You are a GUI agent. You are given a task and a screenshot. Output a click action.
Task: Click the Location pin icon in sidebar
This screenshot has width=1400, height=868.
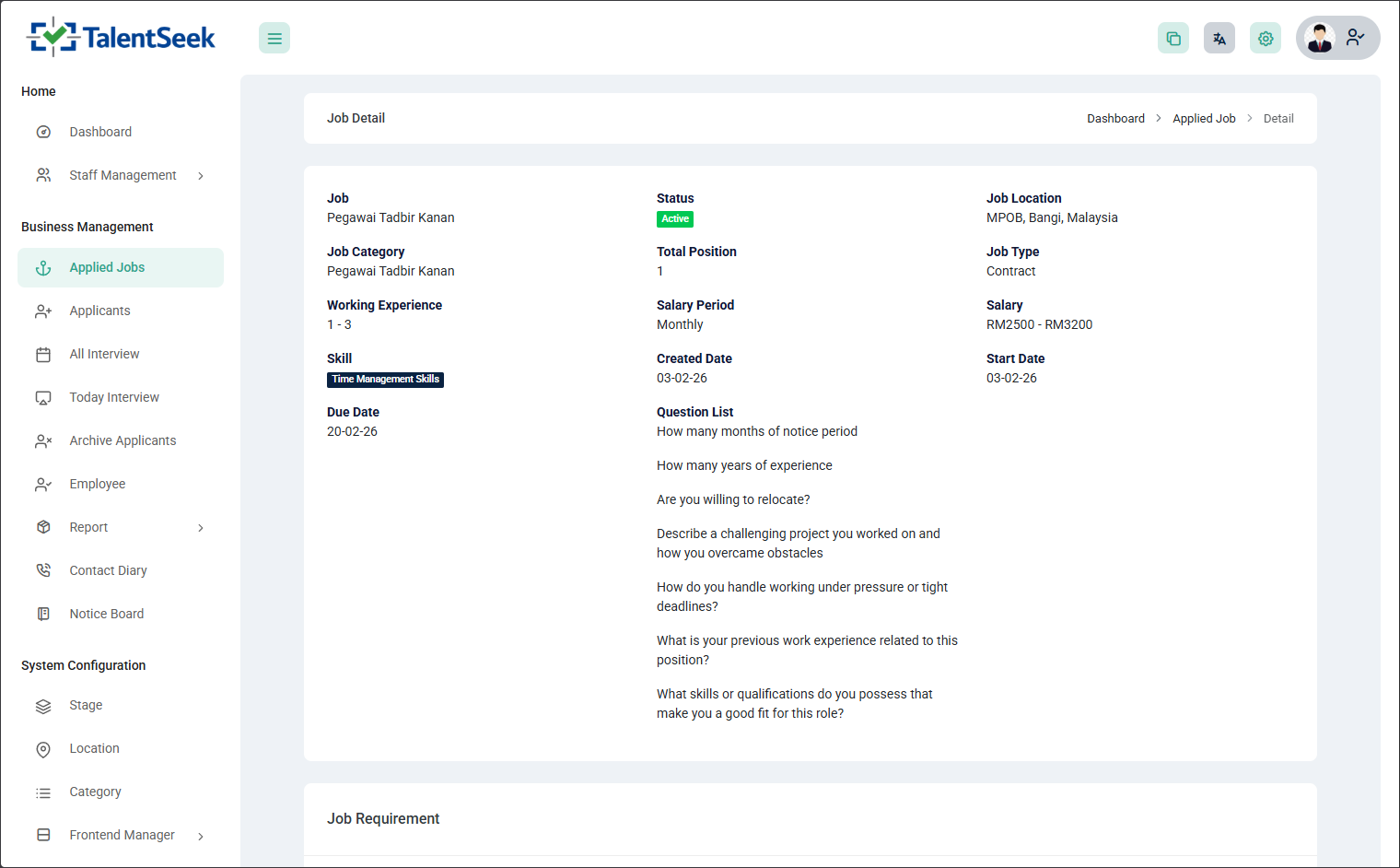pyautogui.click(x=43, y=749)
